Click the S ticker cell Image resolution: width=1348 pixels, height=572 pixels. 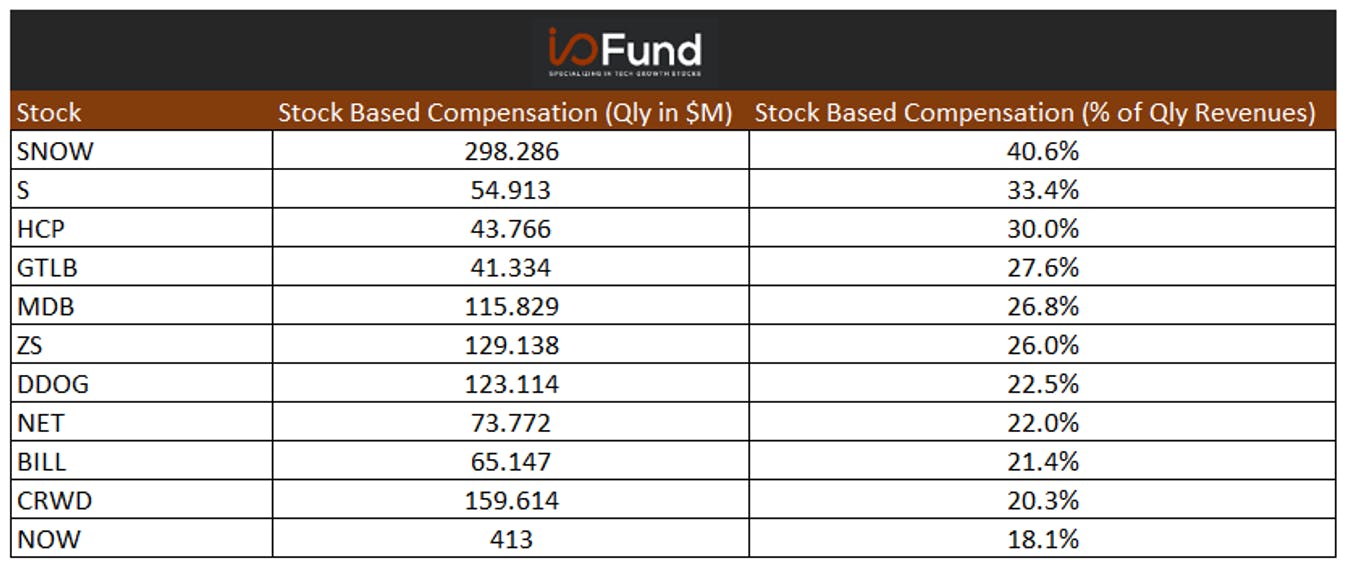pyautogui.click(x=142, y=190)
